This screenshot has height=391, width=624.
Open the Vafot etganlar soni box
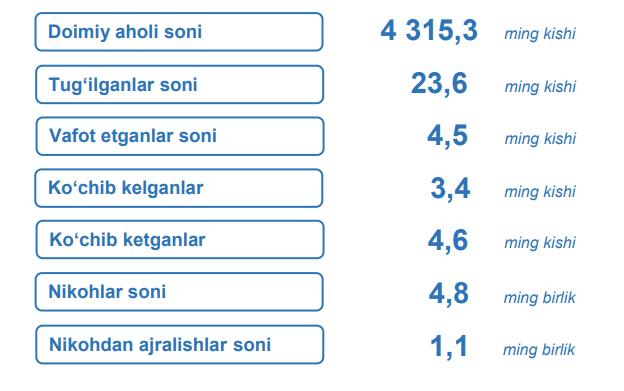(180, 136)
